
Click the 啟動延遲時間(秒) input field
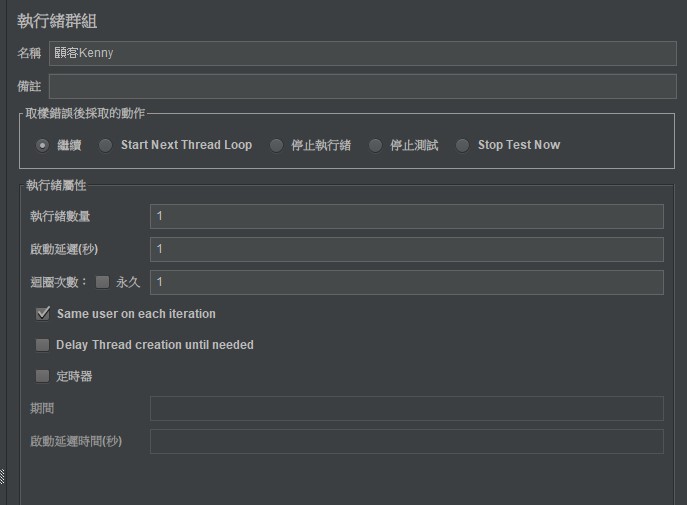point(406,441)
